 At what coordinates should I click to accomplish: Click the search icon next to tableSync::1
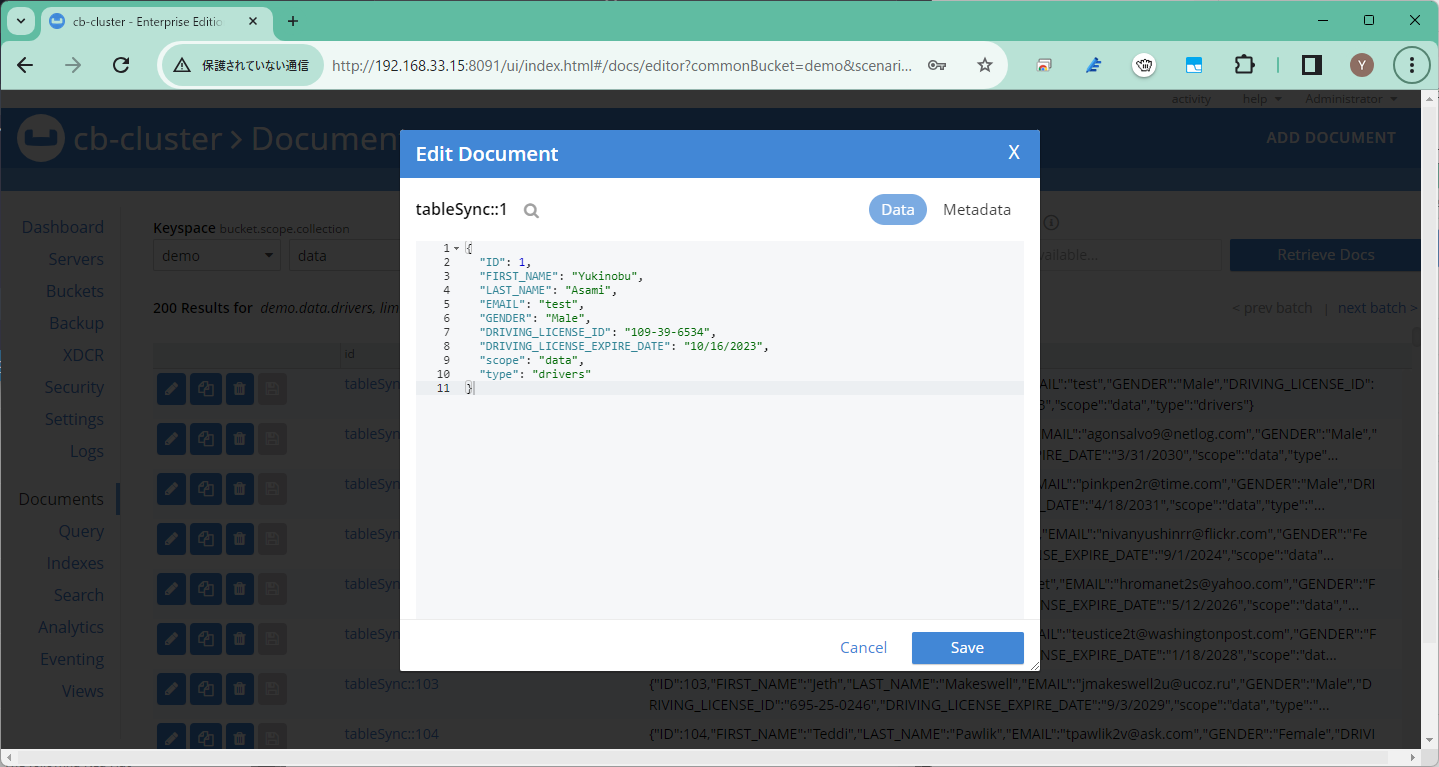click(531, 210)
